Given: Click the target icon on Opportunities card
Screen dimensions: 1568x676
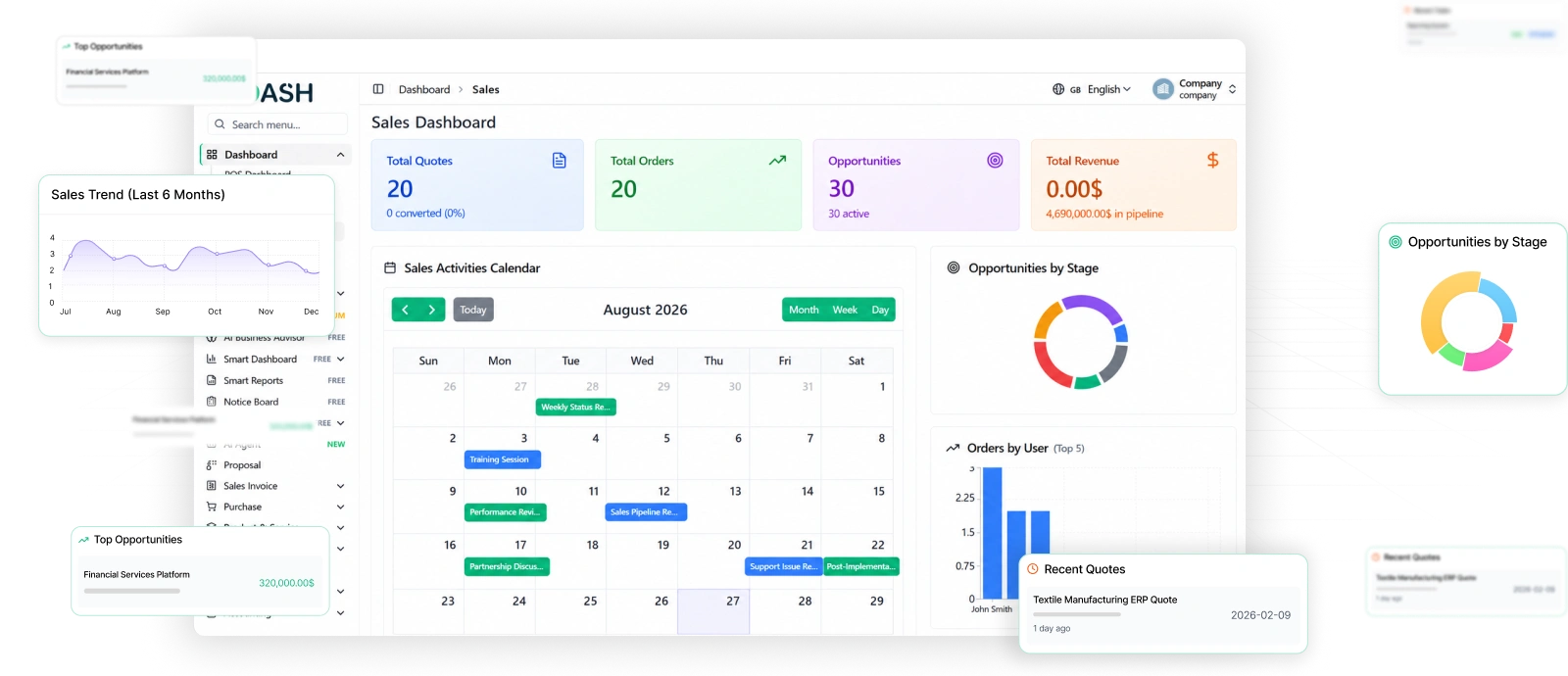Looking at the screenshot, I should (x=995, y=161).
